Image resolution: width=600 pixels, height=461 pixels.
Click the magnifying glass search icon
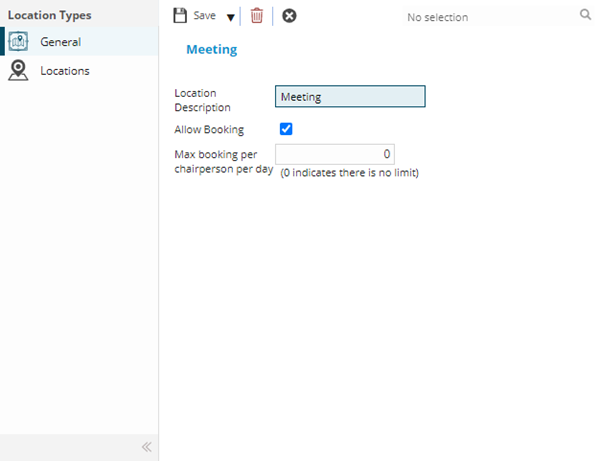click(585, 16)
